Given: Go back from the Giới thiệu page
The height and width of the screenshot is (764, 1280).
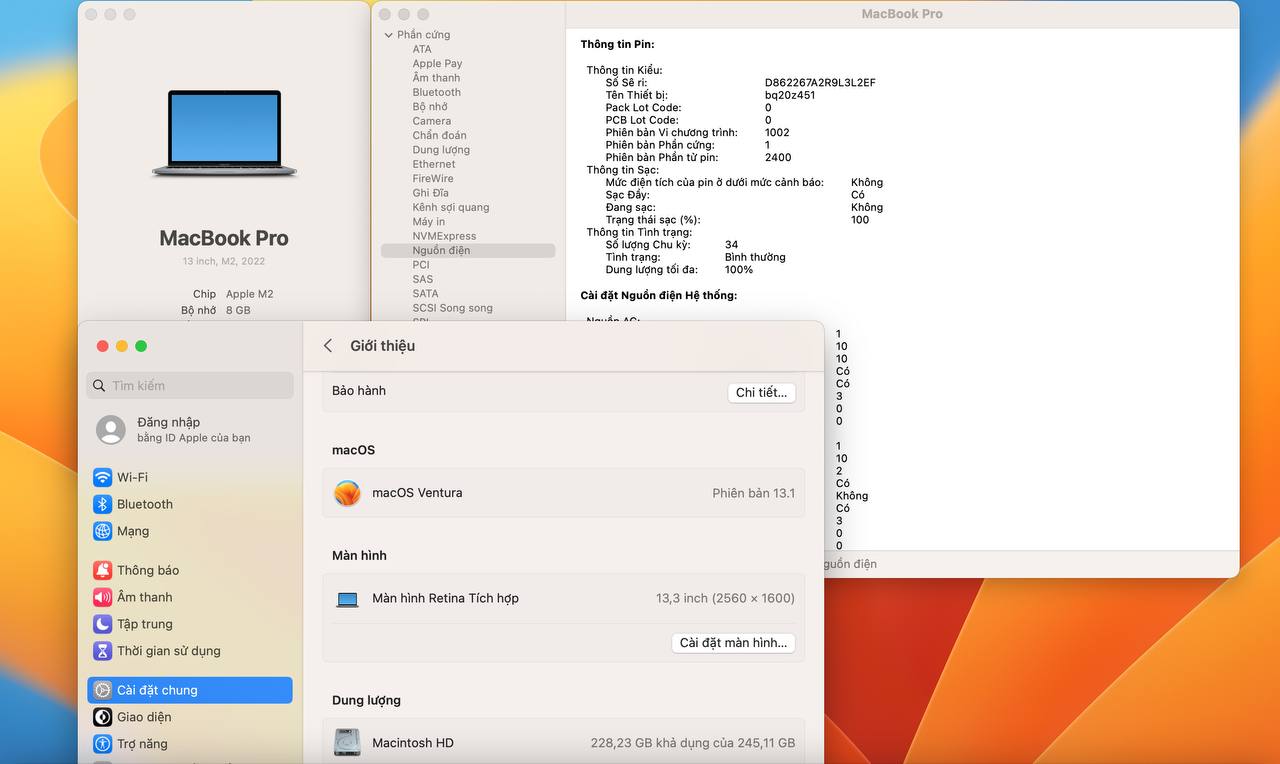Looking at the screenshot, I should tap(327, 346).
